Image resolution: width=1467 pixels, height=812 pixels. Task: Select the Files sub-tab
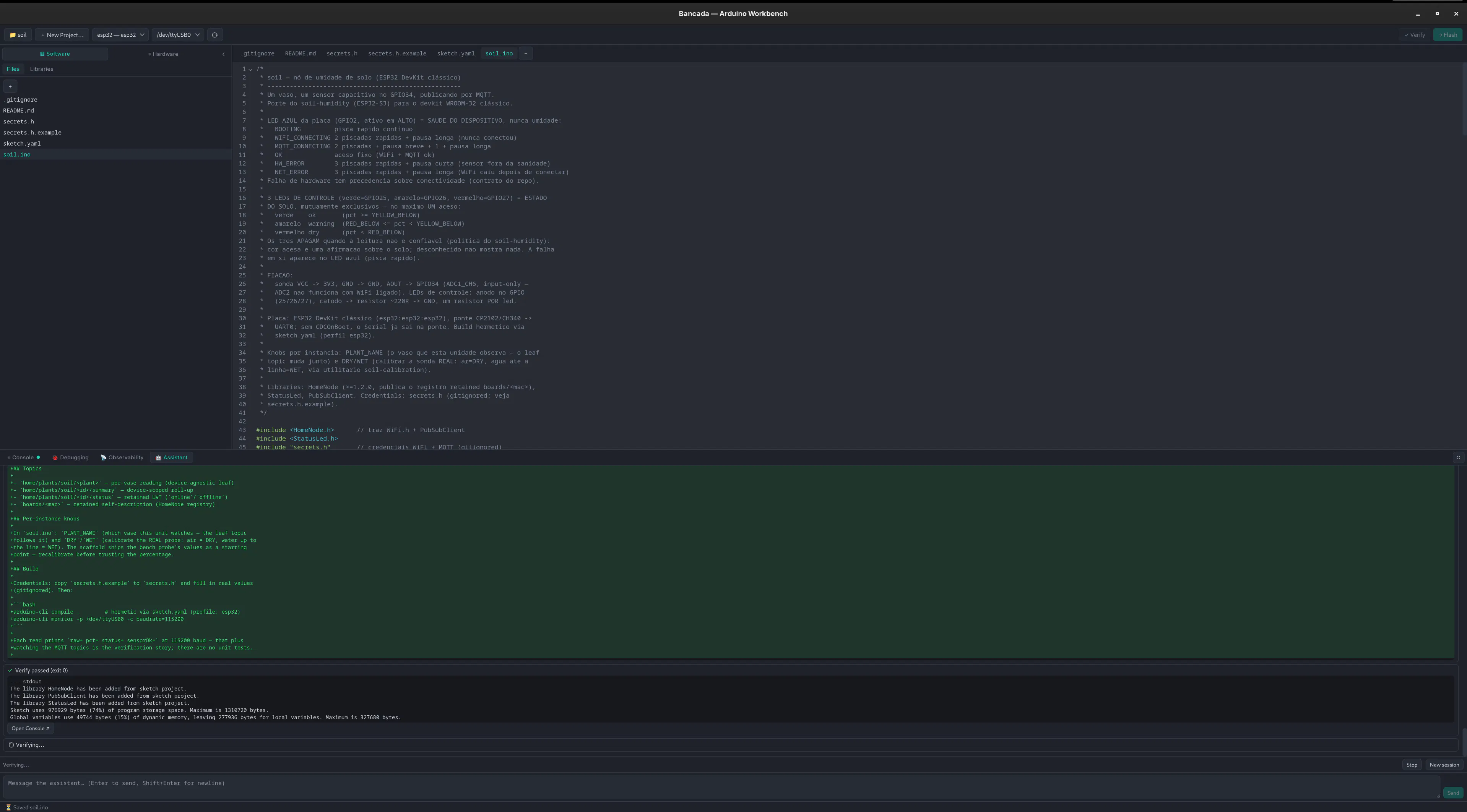point(13,69)
